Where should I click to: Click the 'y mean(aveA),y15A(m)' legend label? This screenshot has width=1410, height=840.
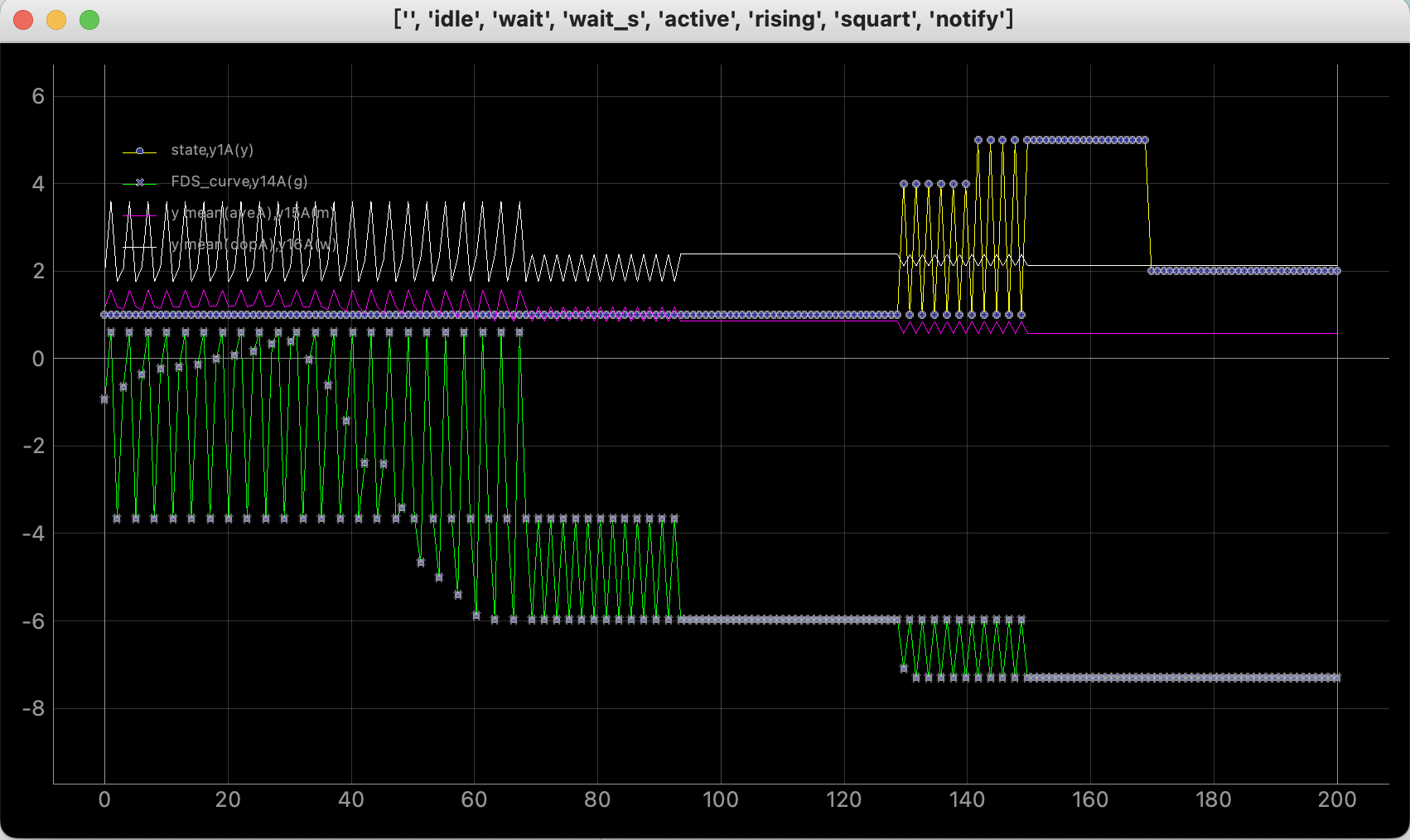[x=252, y=213]
